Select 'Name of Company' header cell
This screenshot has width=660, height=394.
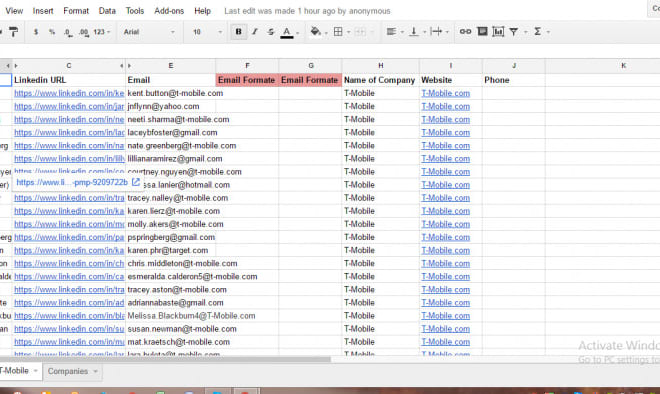[x=381, y=80]
